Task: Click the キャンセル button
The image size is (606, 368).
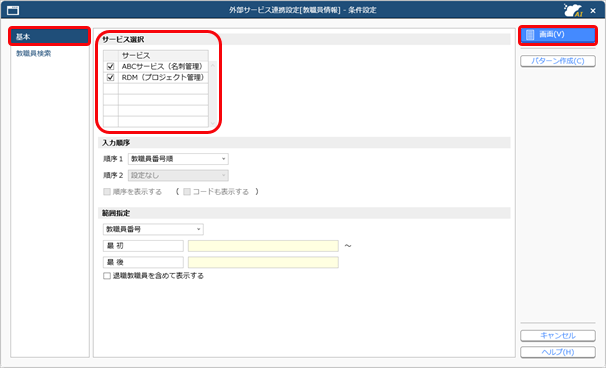Action: 558,336
